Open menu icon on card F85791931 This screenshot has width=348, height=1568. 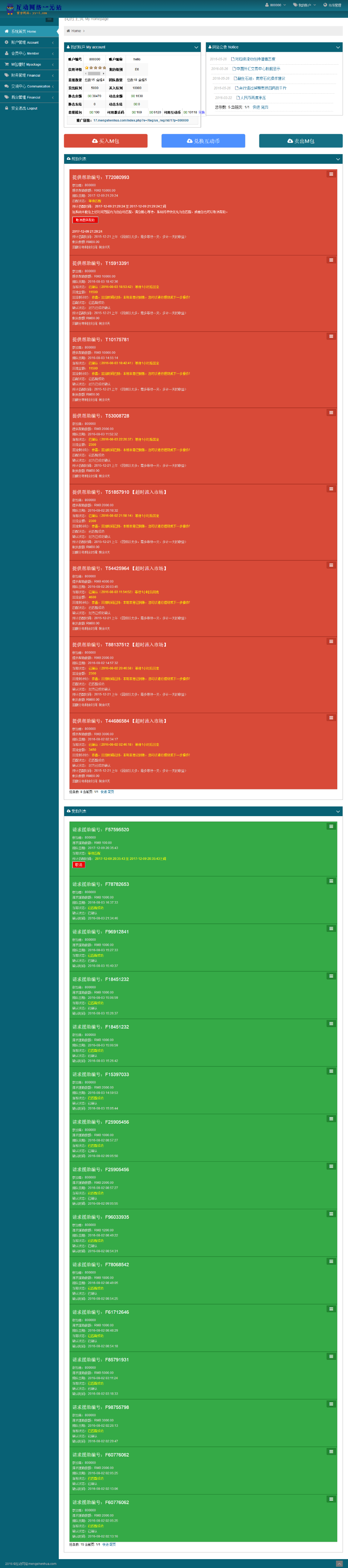click(331, 1357)
